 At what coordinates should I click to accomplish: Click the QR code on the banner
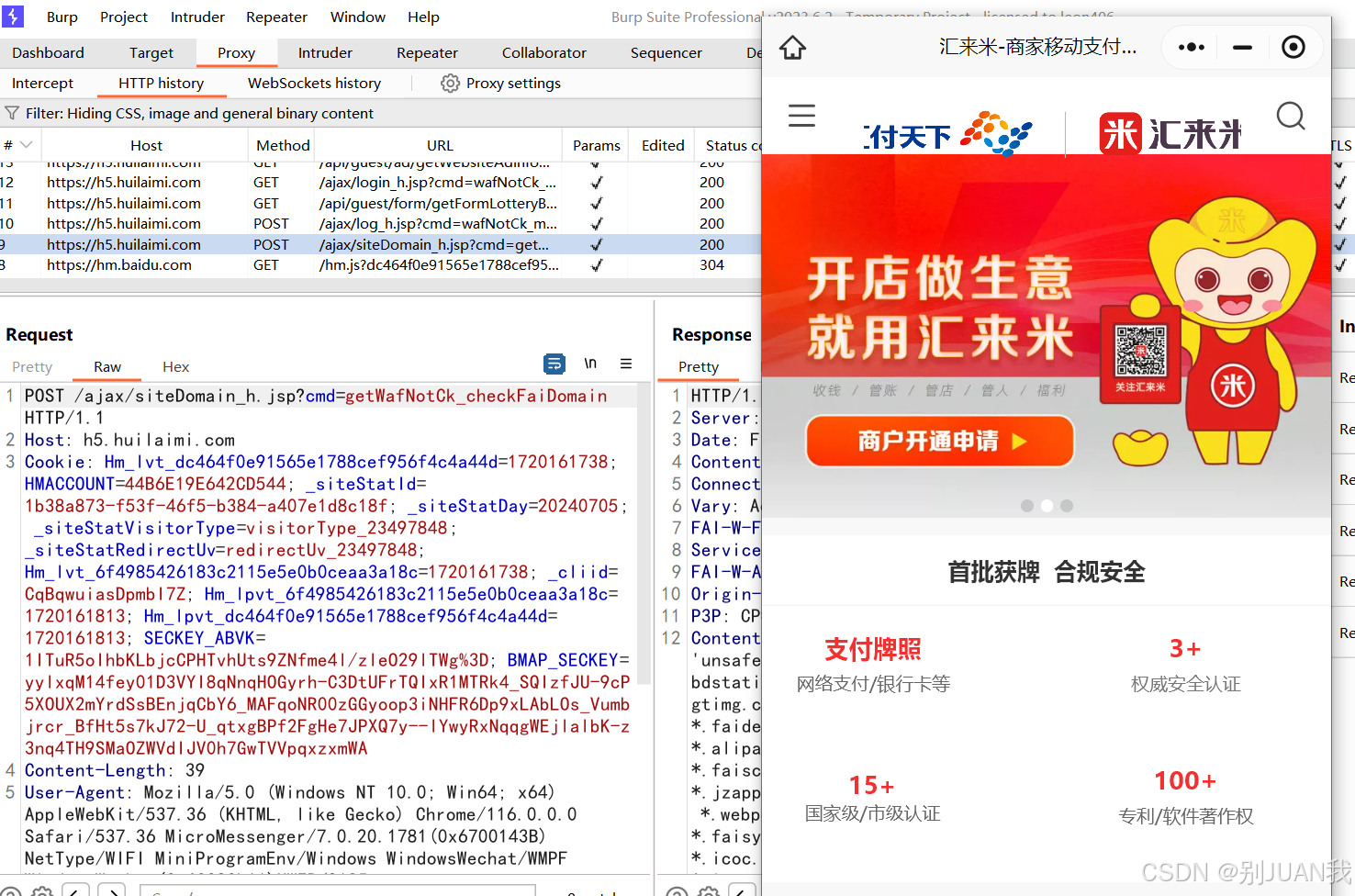(x=1140, y=352)
